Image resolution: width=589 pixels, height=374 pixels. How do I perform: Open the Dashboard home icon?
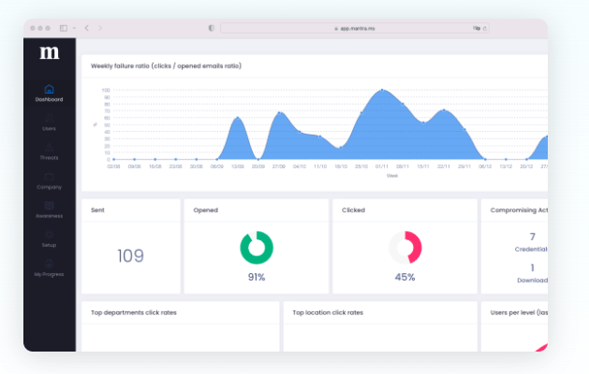(49, 89)
